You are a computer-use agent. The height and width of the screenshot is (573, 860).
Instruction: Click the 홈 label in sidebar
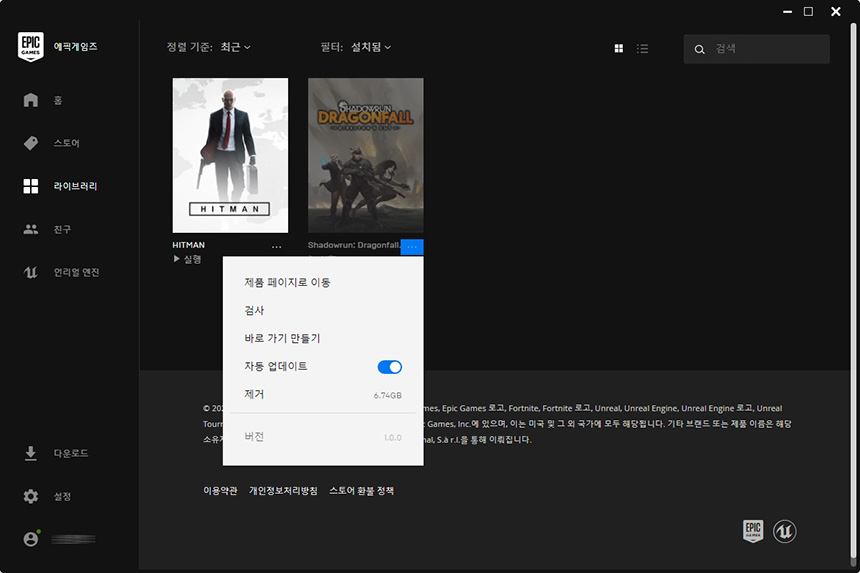[x=58, y=100]
